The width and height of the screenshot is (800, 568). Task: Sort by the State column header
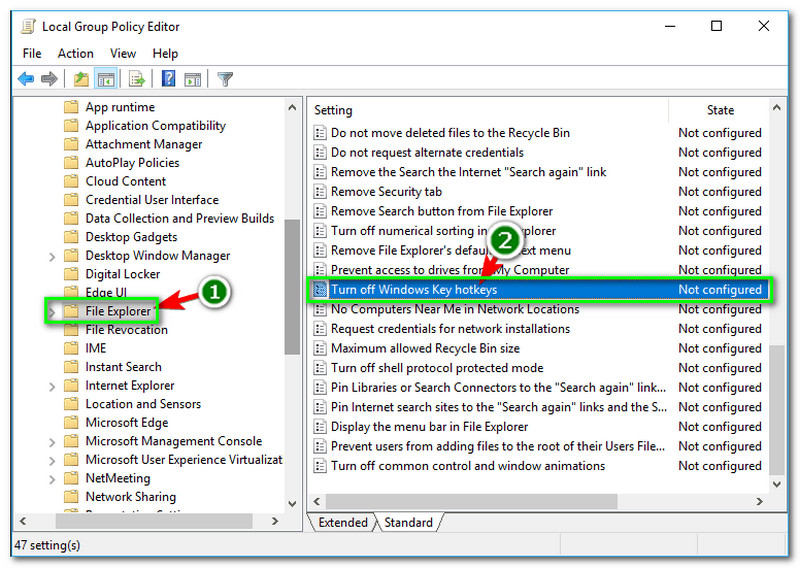(x=720, y=110)
